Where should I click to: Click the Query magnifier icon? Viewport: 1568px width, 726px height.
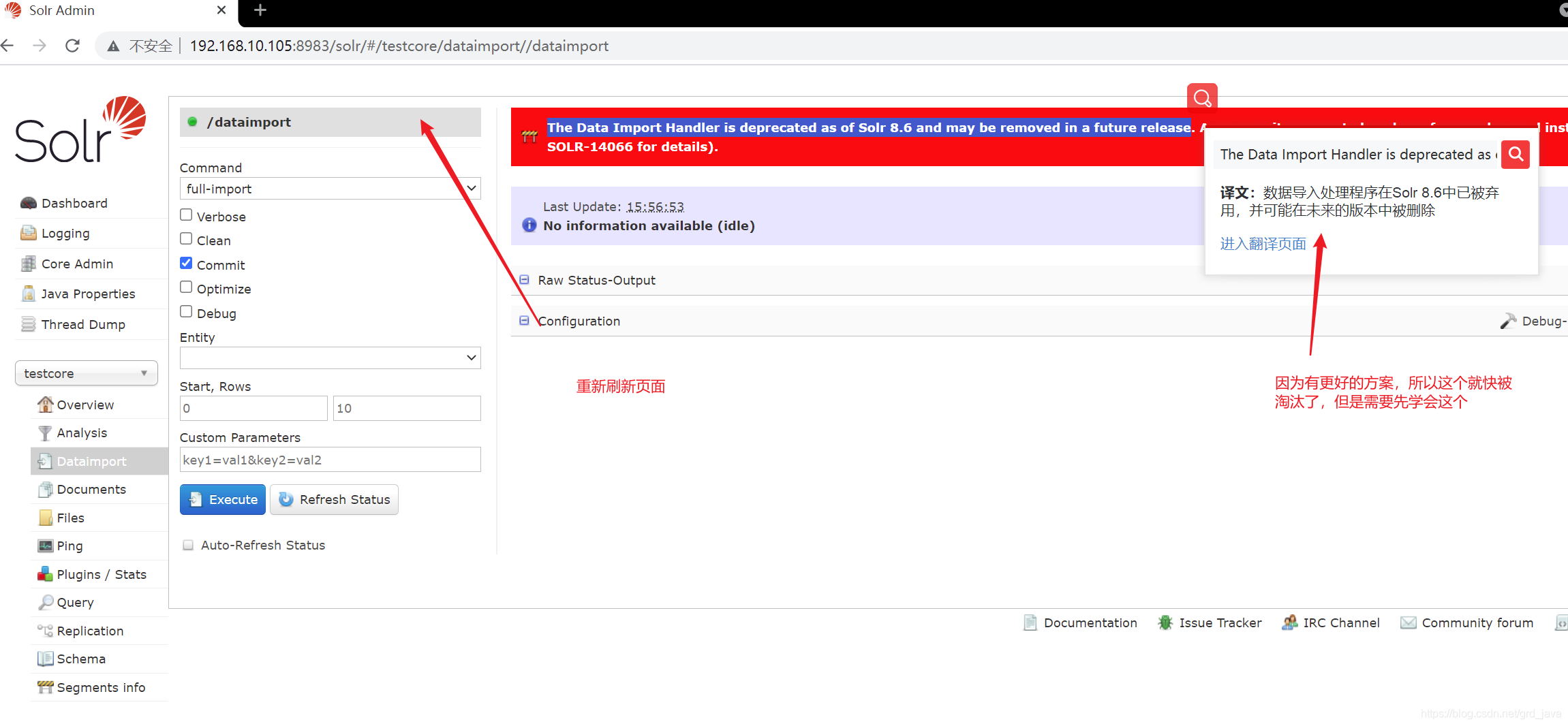tap(45, 602)
